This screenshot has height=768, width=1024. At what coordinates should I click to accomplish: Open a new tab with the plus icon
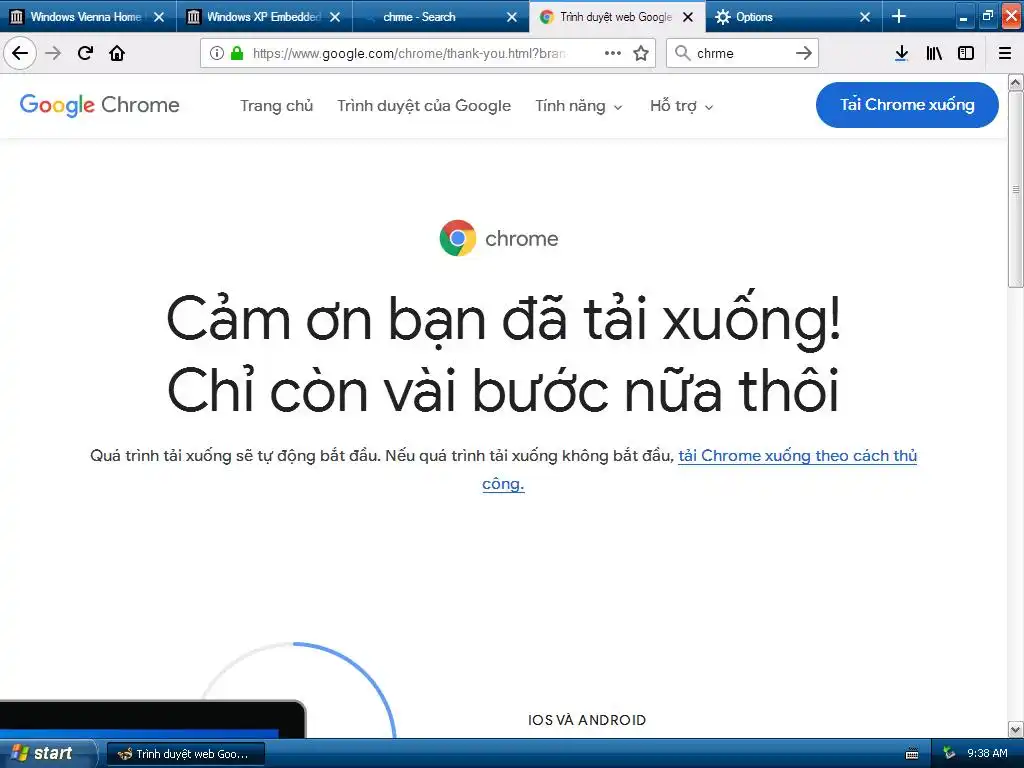click(x=899, y=16)
